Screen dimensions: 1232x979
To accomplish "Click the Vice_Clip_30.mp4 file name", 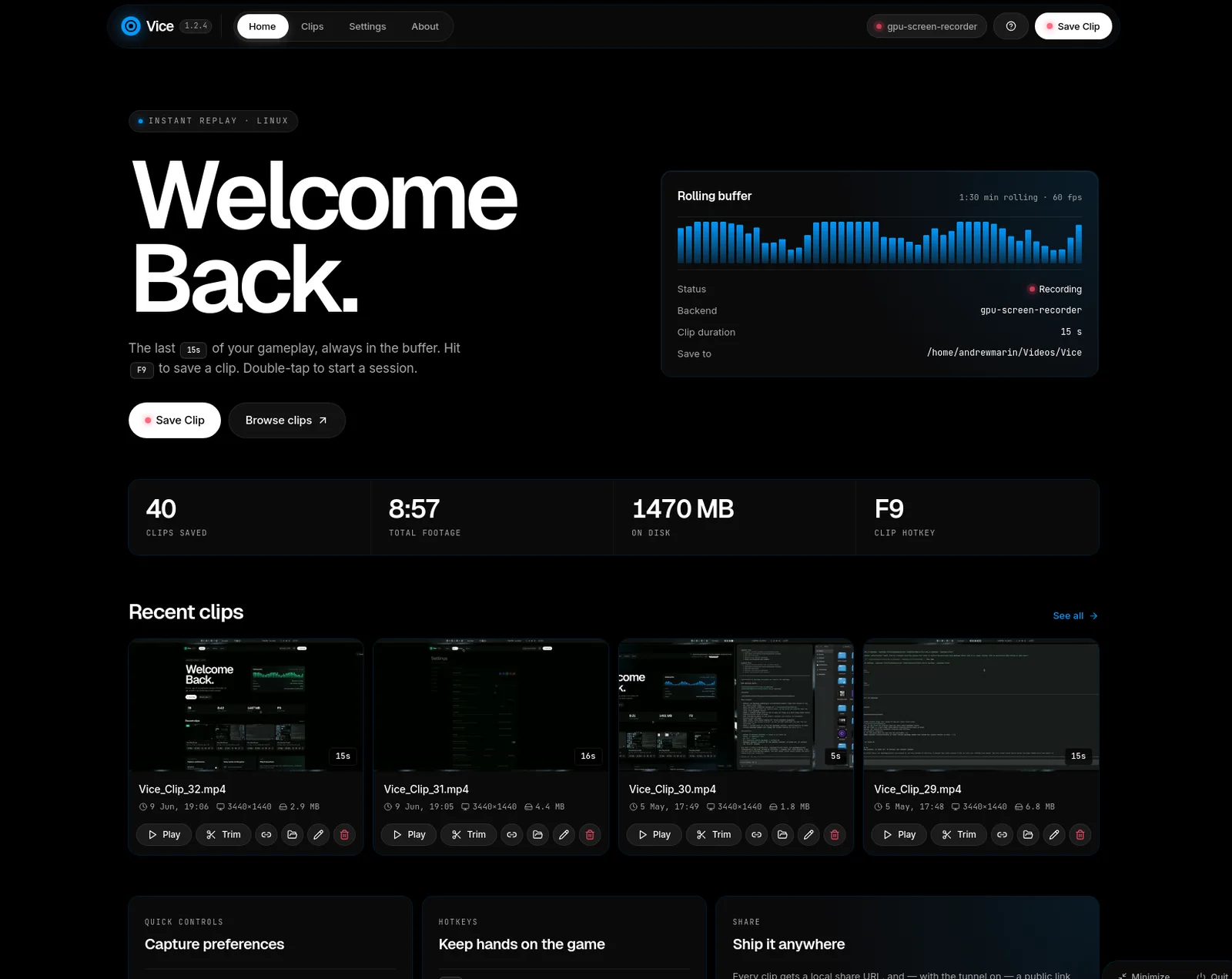I will click(x=672, y=790).
